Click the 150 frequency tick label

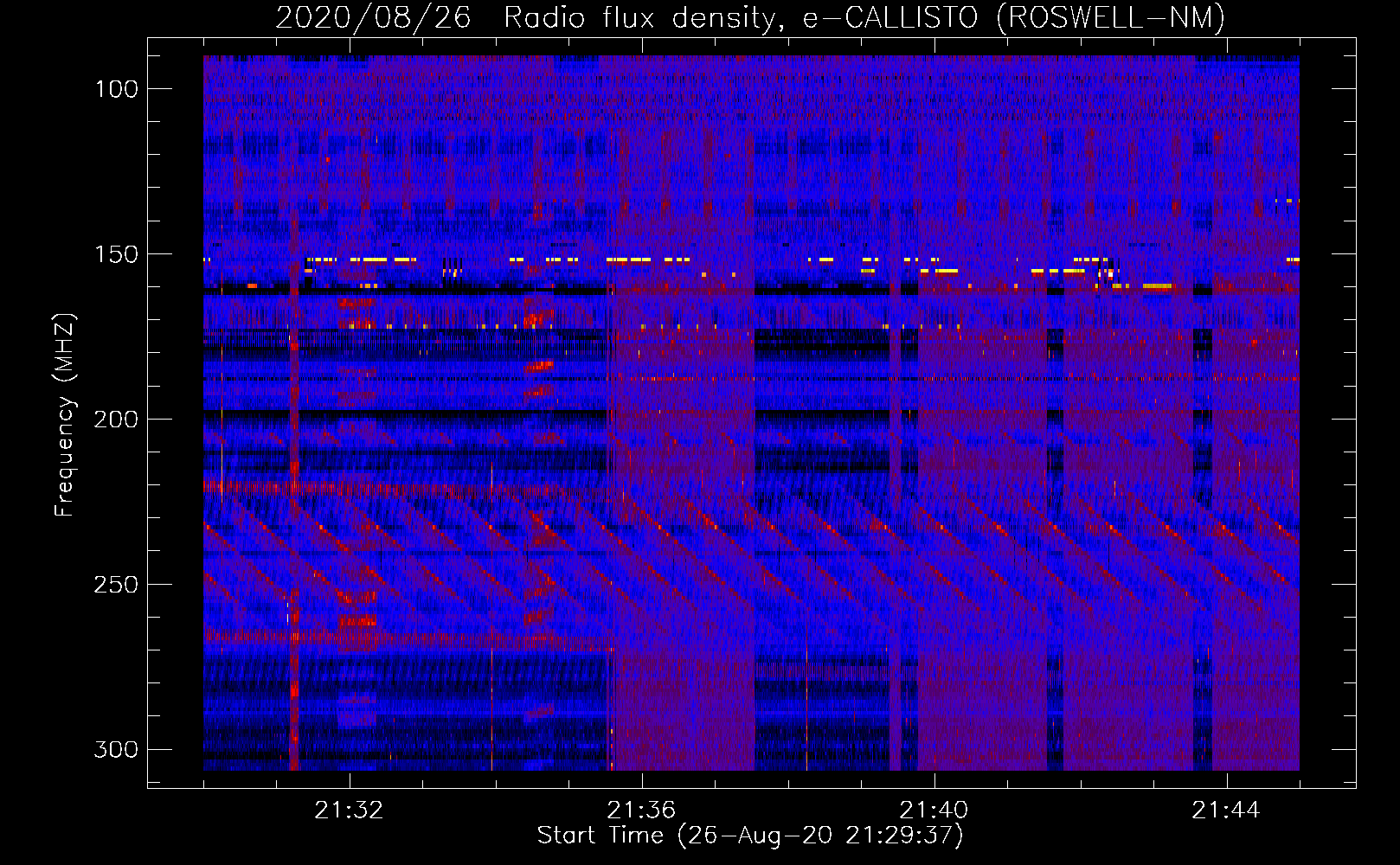click(x=117, y=254)
